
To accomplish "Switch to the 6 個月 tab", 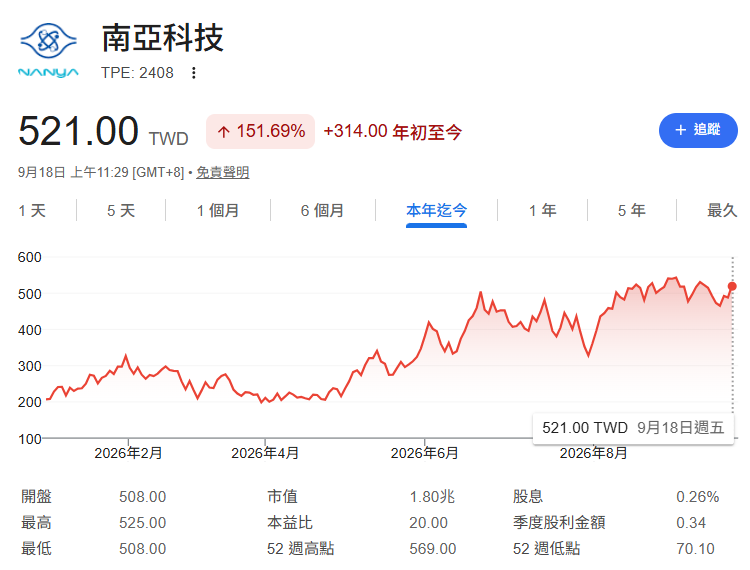I will pyautogui.click(x=322, y=210).
